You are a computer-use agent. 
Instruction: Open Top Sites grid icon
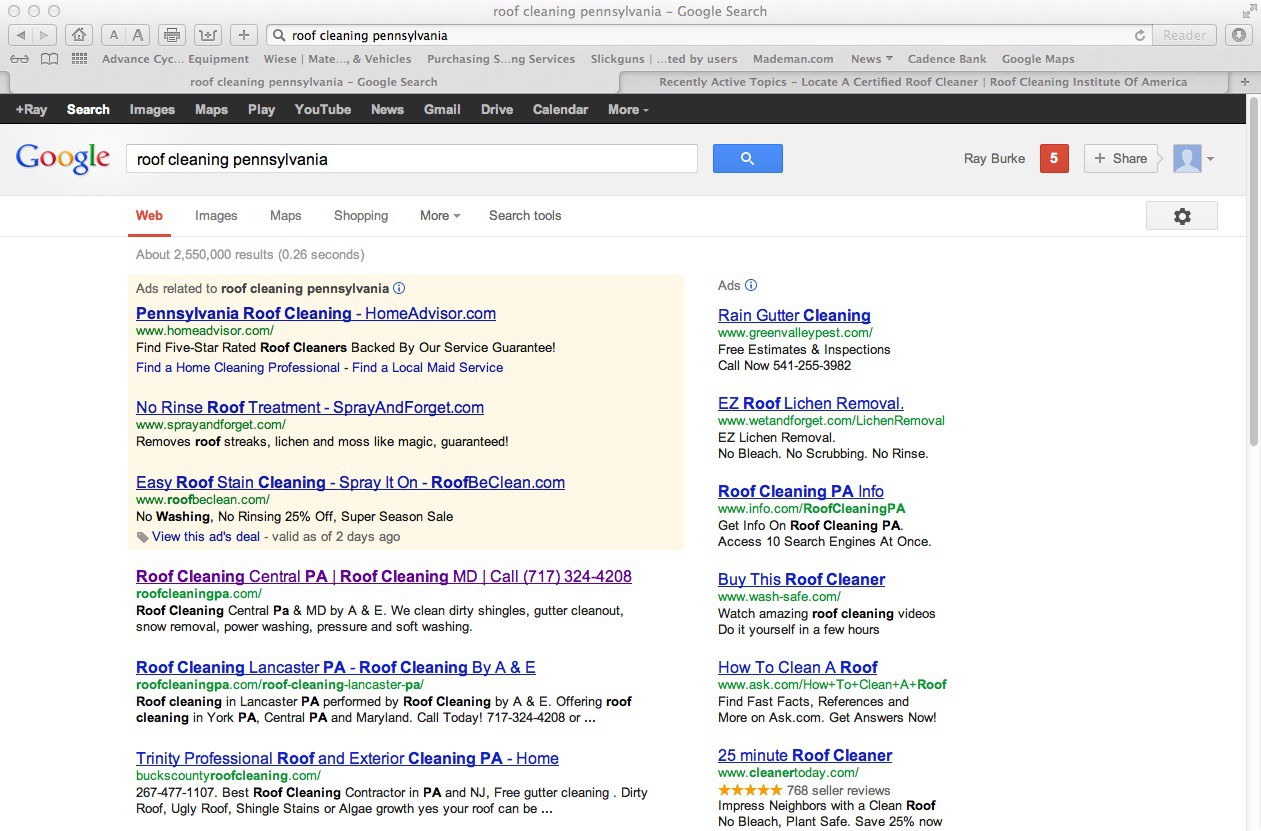coord(79,59)
